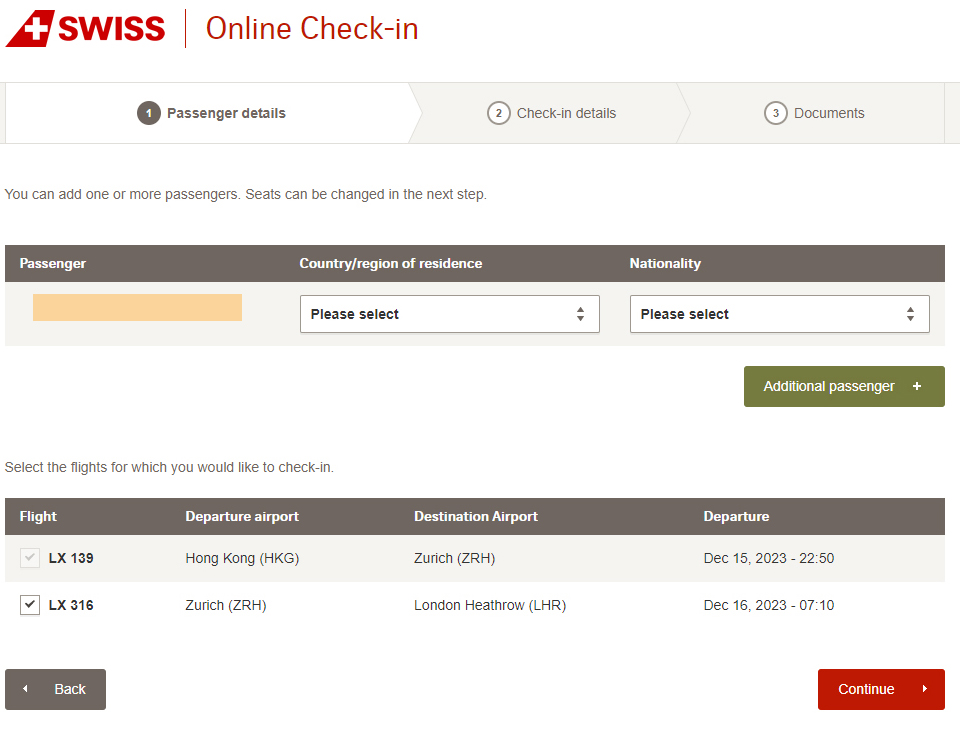Image resolution: width=960 pixels, height=742 pixels.
Task: Click the orange highlighted passenger name box
Action: (x=137, y=308)
